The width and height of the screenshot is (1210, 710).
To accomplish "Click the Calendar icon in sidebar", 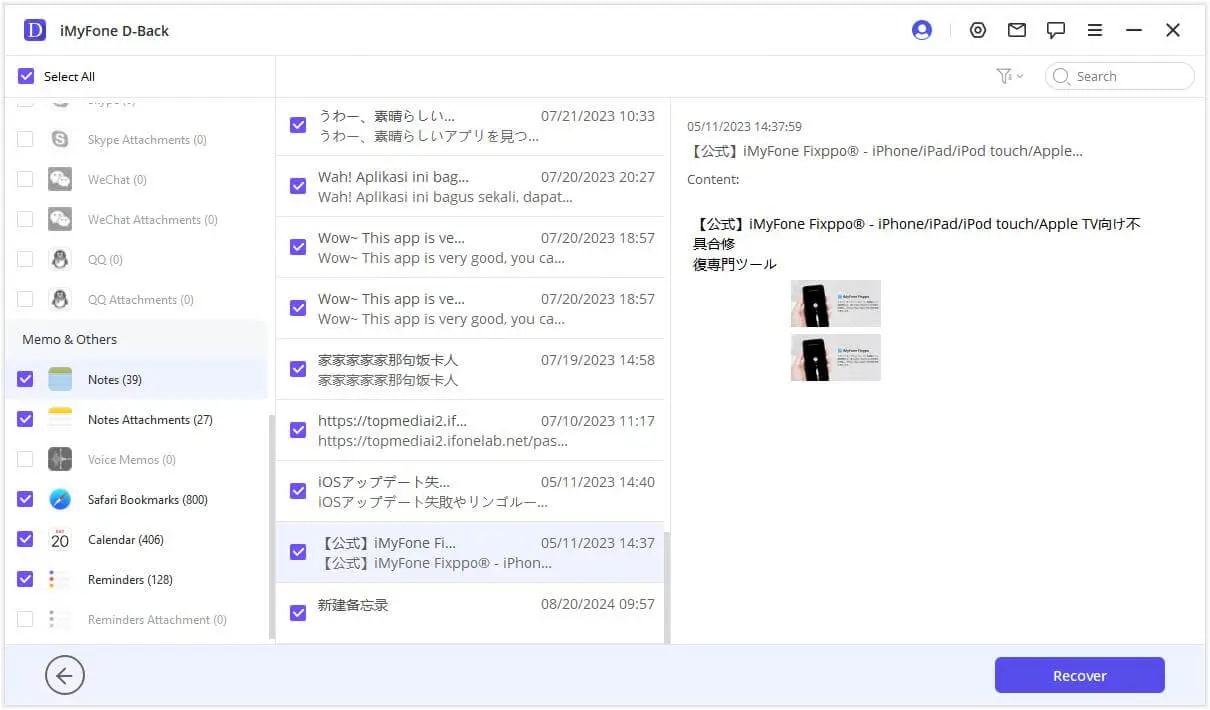I will 60,539.
